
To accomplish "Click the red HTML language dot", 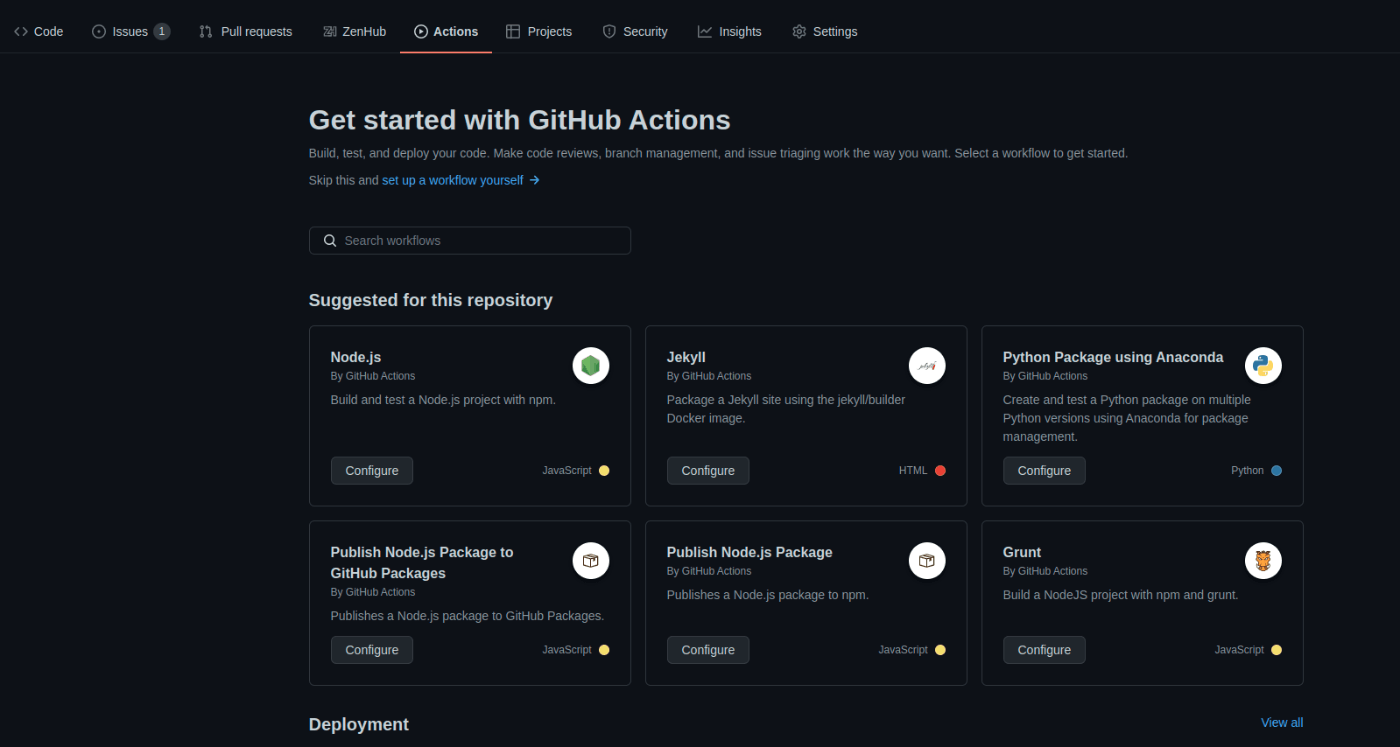I will 940,471.
